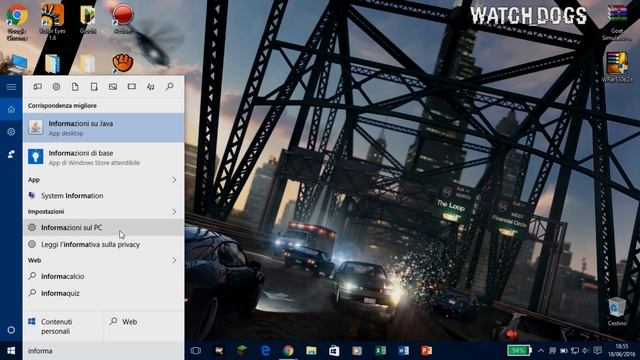The width and height of the screenshot is (640, 360).
Task: Open Google Chrome from the taskbar
Action: coord(288,351)
